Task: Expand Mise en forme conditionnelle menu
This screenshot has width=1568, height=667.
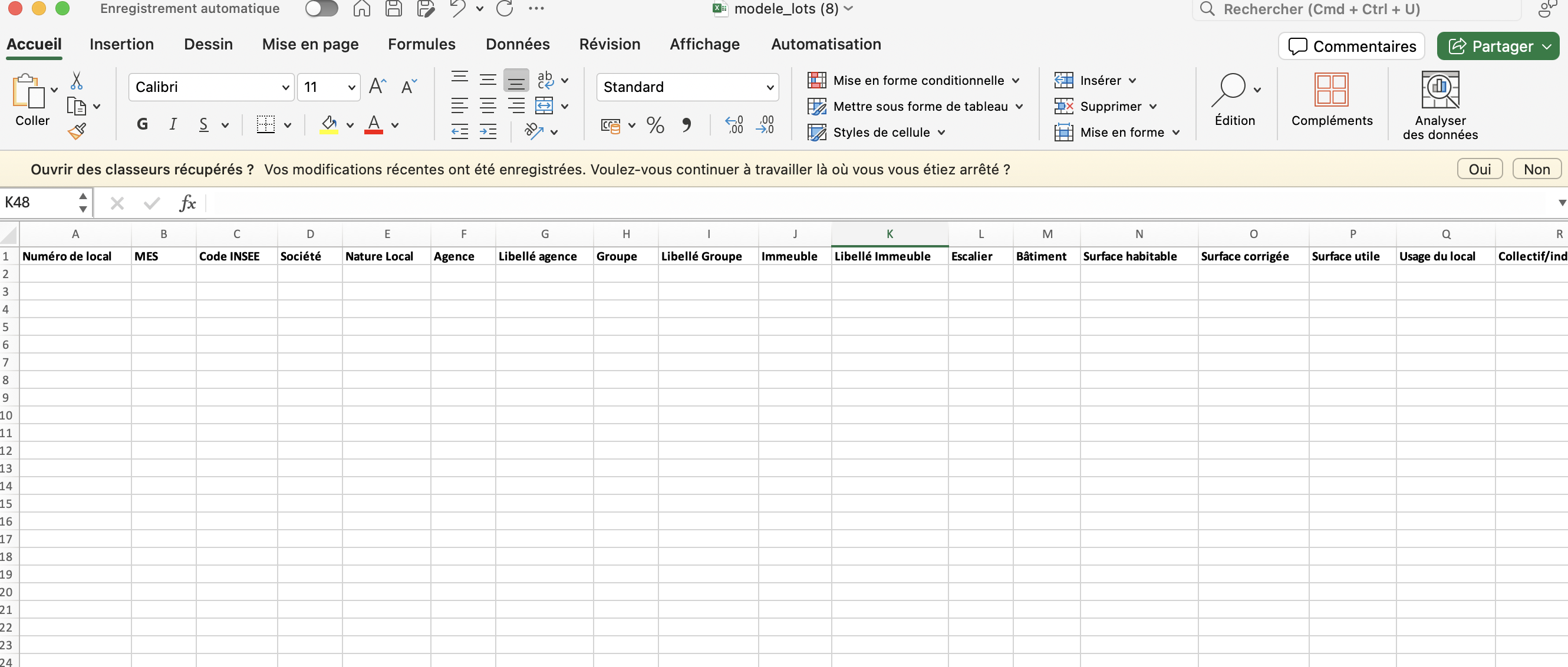Action: pyautogui.click(x=918, y=80)
